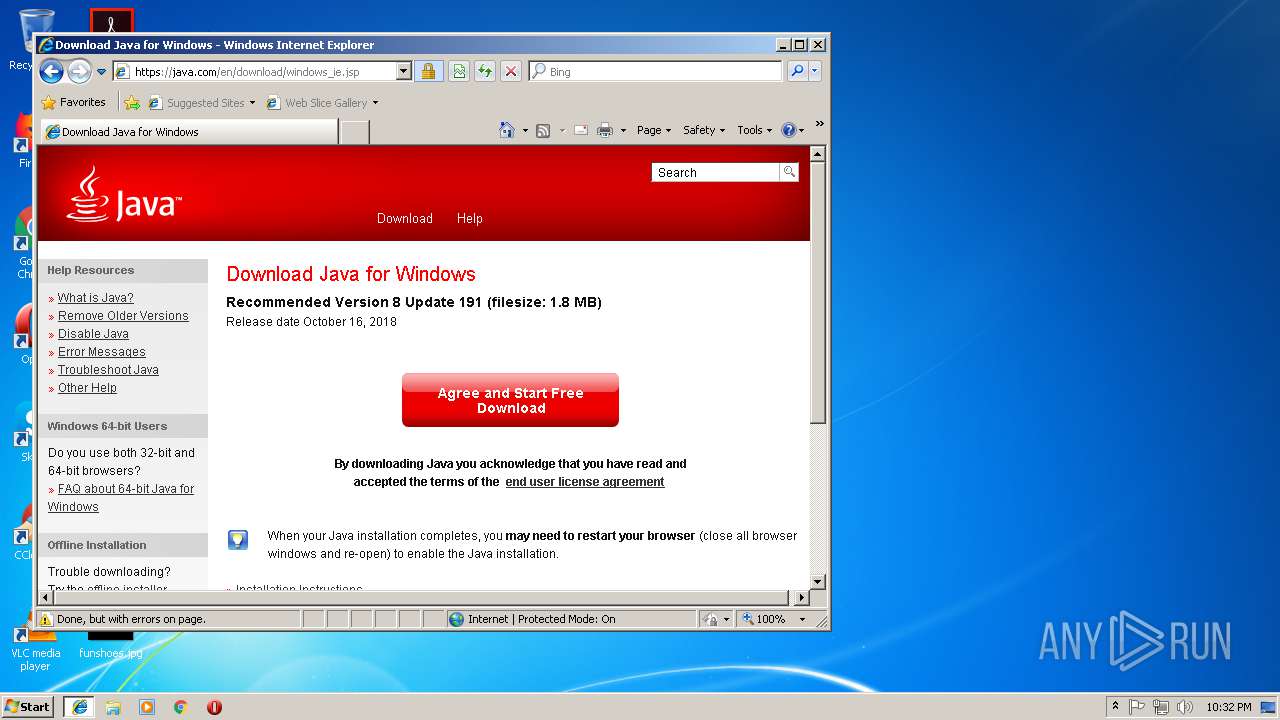Open the Error Messages link
The height and width of the screenshot is (720, 1280).
click(x=102, y=352)
